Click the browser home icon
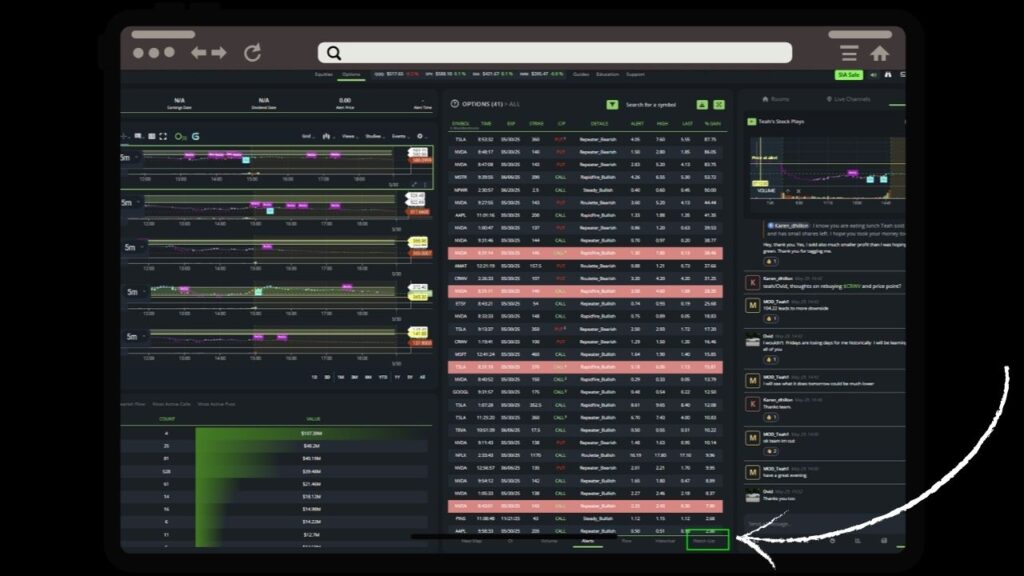This screenshot has height=576, width=1024. (x=880, y=53)
